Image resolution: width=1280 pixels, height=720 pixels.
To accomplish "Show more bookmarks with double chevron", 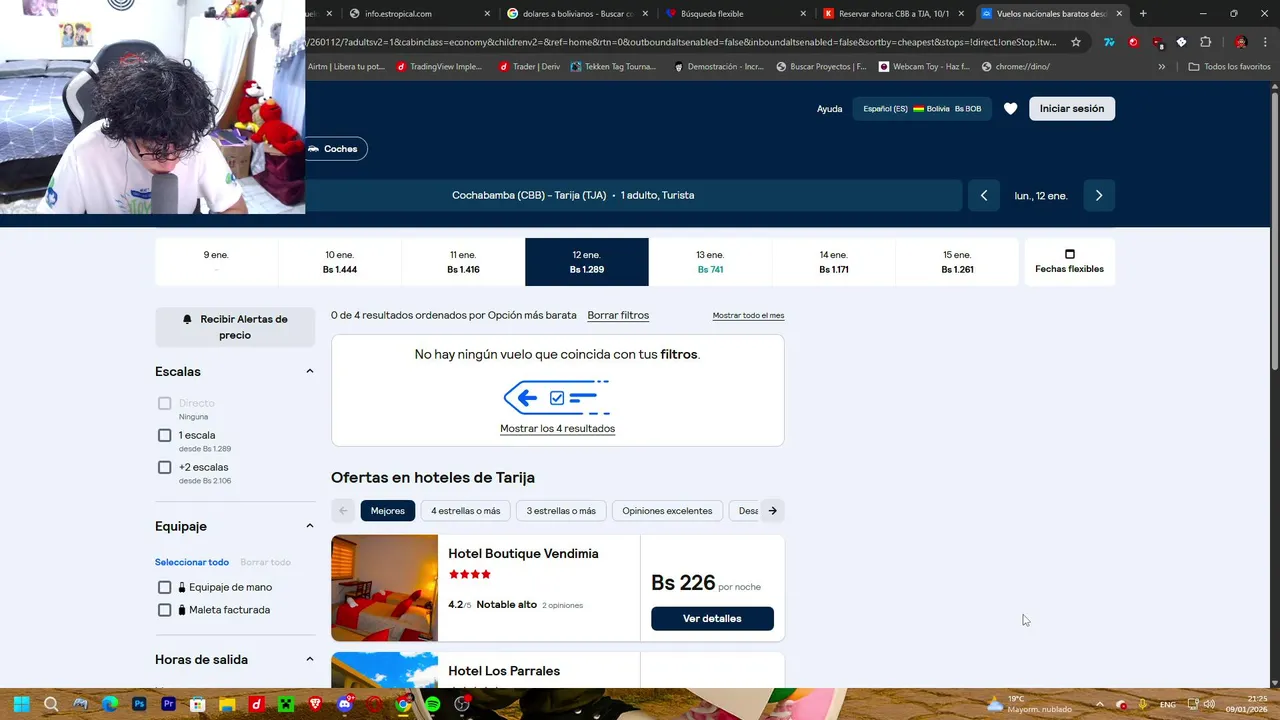I will (x=1161, y=67).
